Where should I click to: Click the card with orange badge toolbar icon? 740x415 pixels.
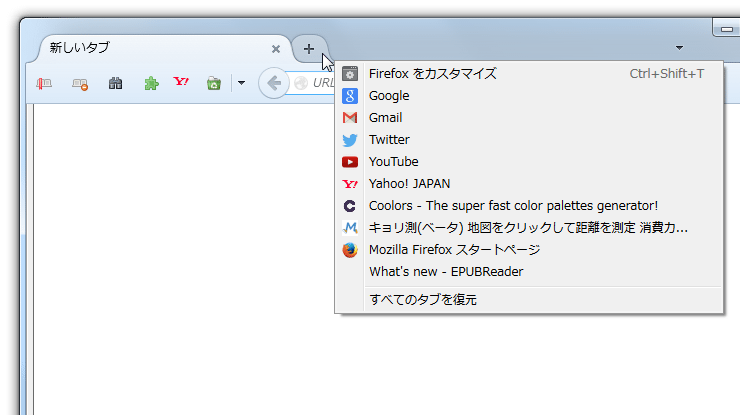click(x=80, y=84)
